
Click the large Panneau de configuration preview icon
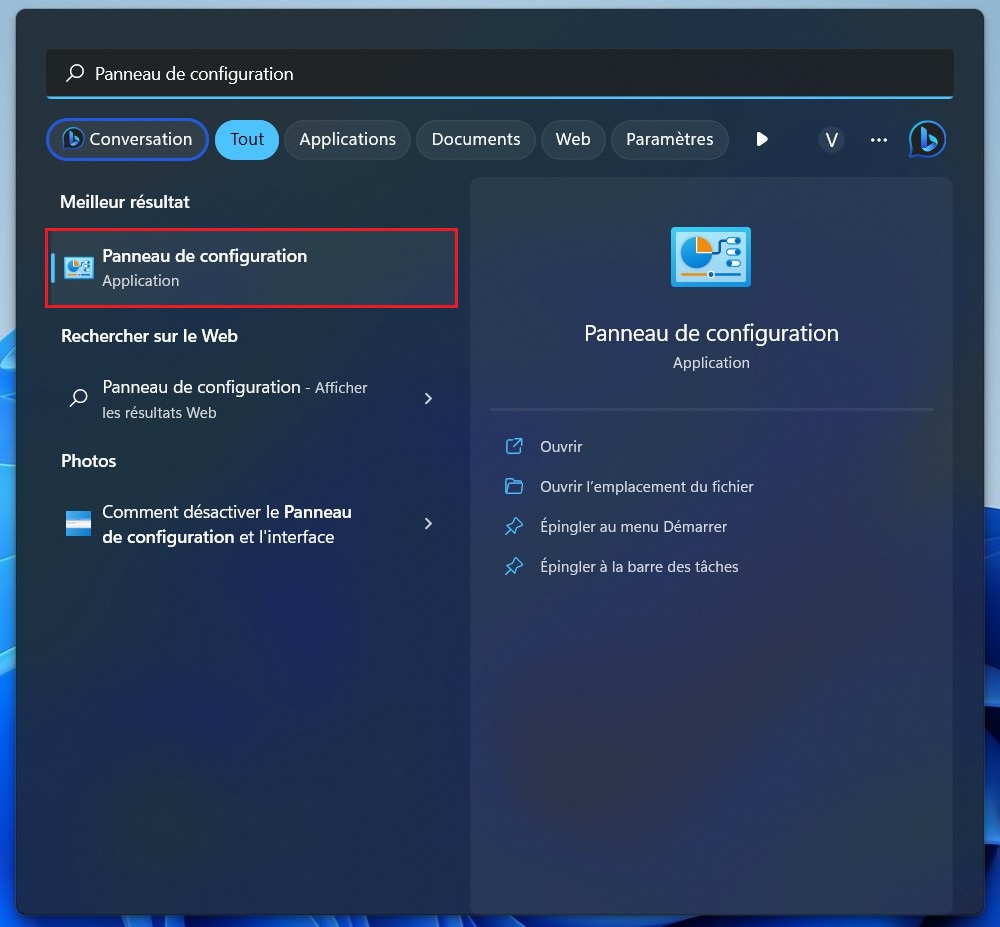click(710, 257)
